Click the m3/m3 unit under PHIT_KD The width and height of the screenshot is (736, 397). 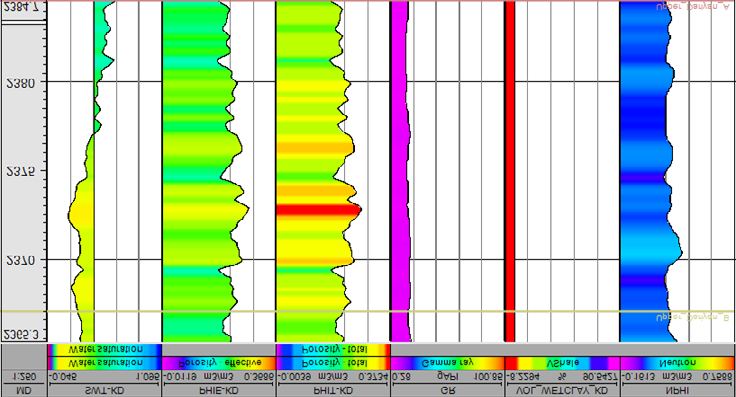coord(333,377)
